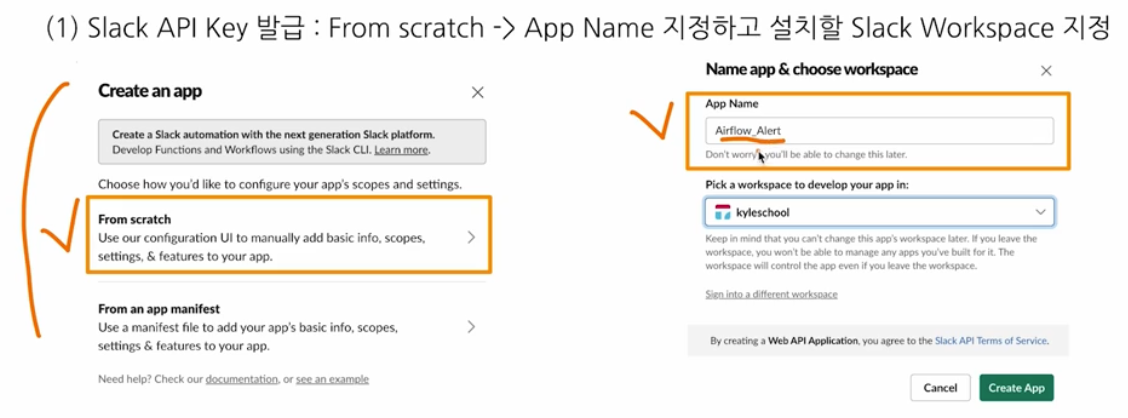Click the Create App button
Screen dimensions: 1128x418
1016,388
